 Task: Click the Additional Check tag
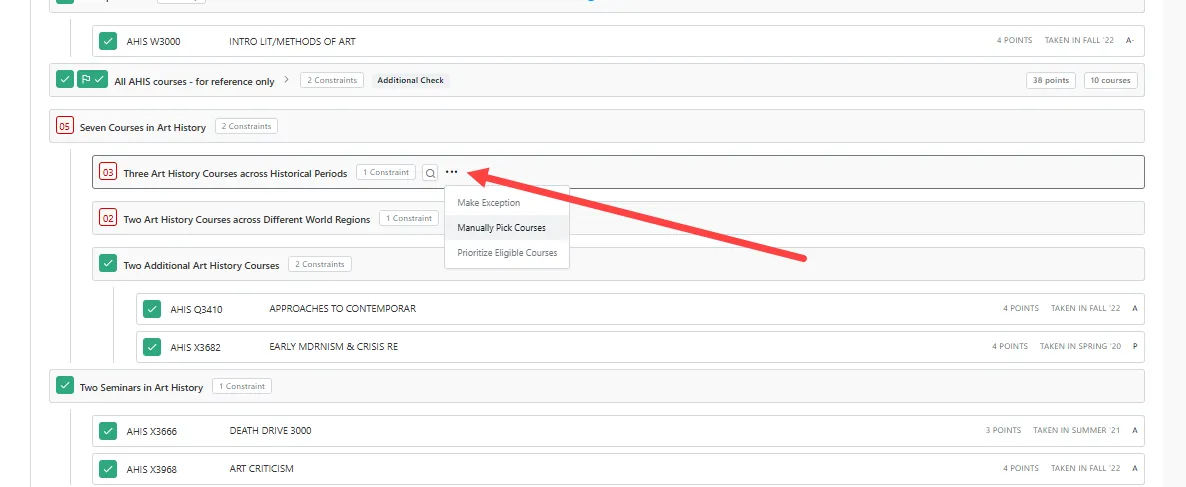point(410,80)
